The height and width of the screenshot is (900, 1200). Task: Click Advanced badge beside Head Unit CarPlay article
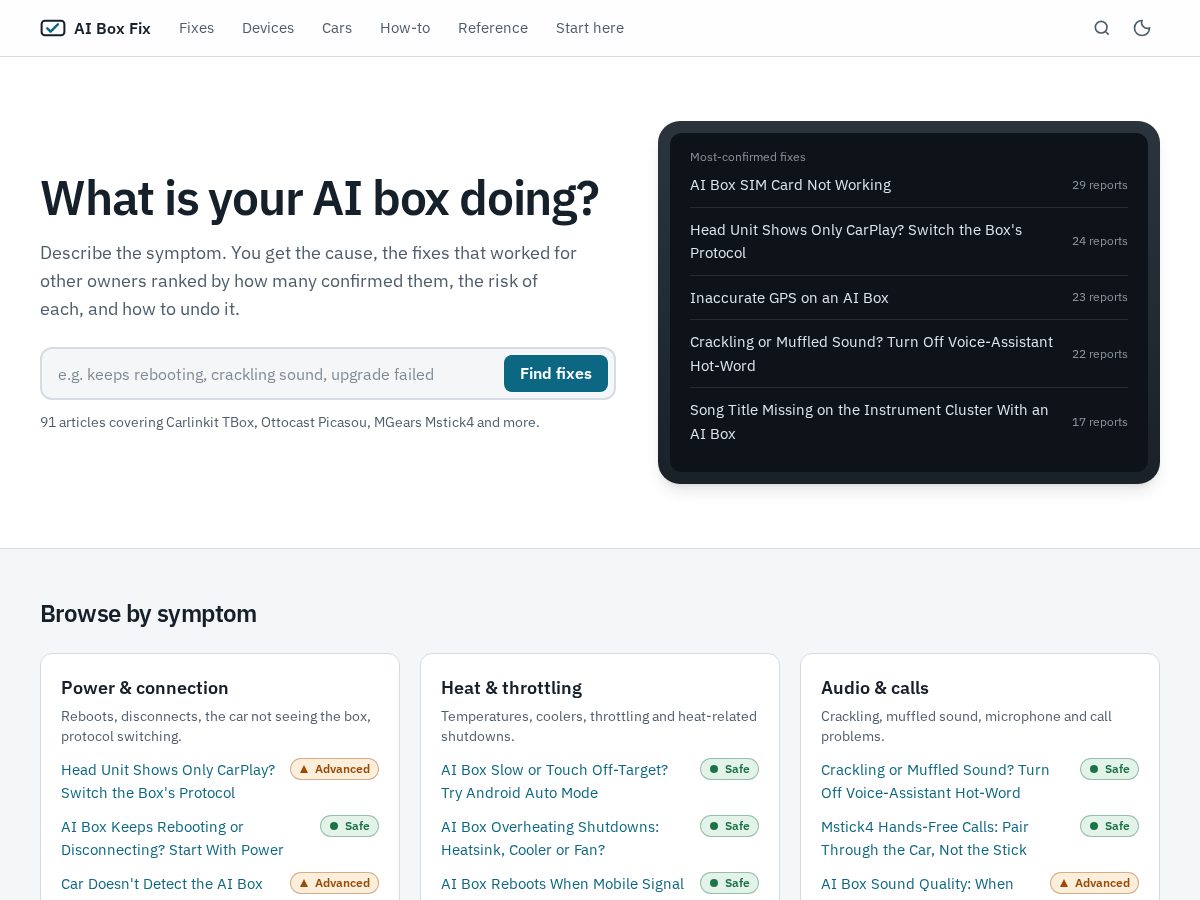pyautogui.click(x=334, y=769)
